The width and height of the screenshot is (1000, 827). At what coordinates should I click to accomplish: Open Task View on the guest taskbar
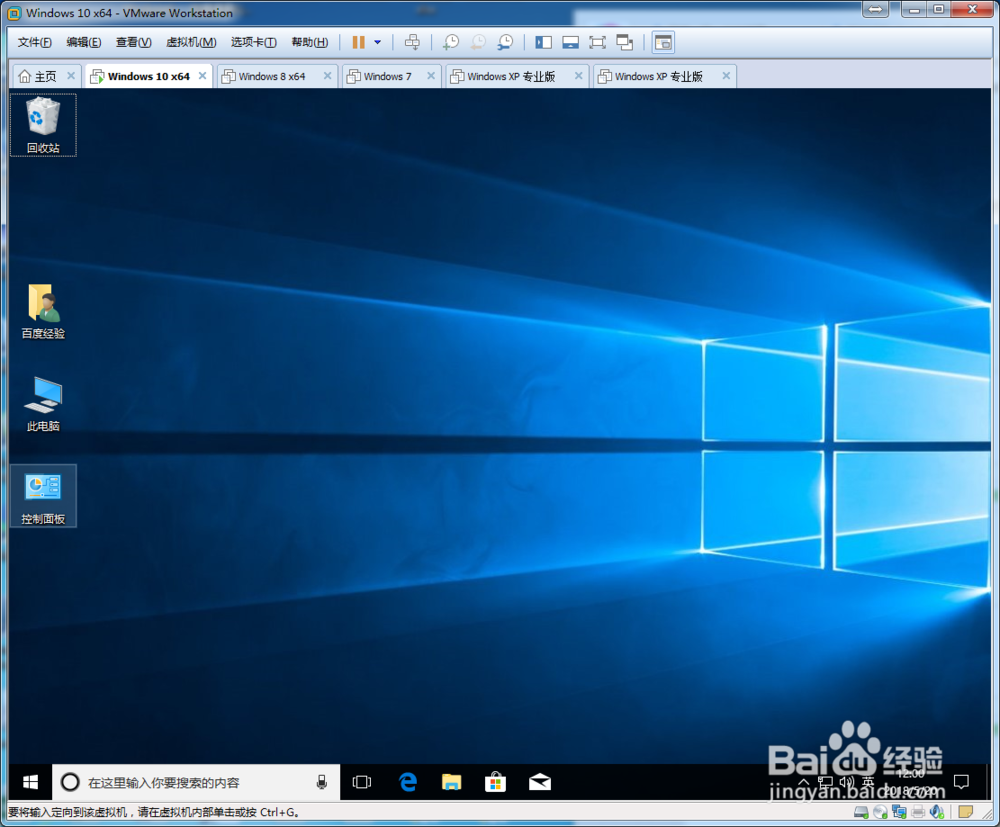[x=362, y=782]
